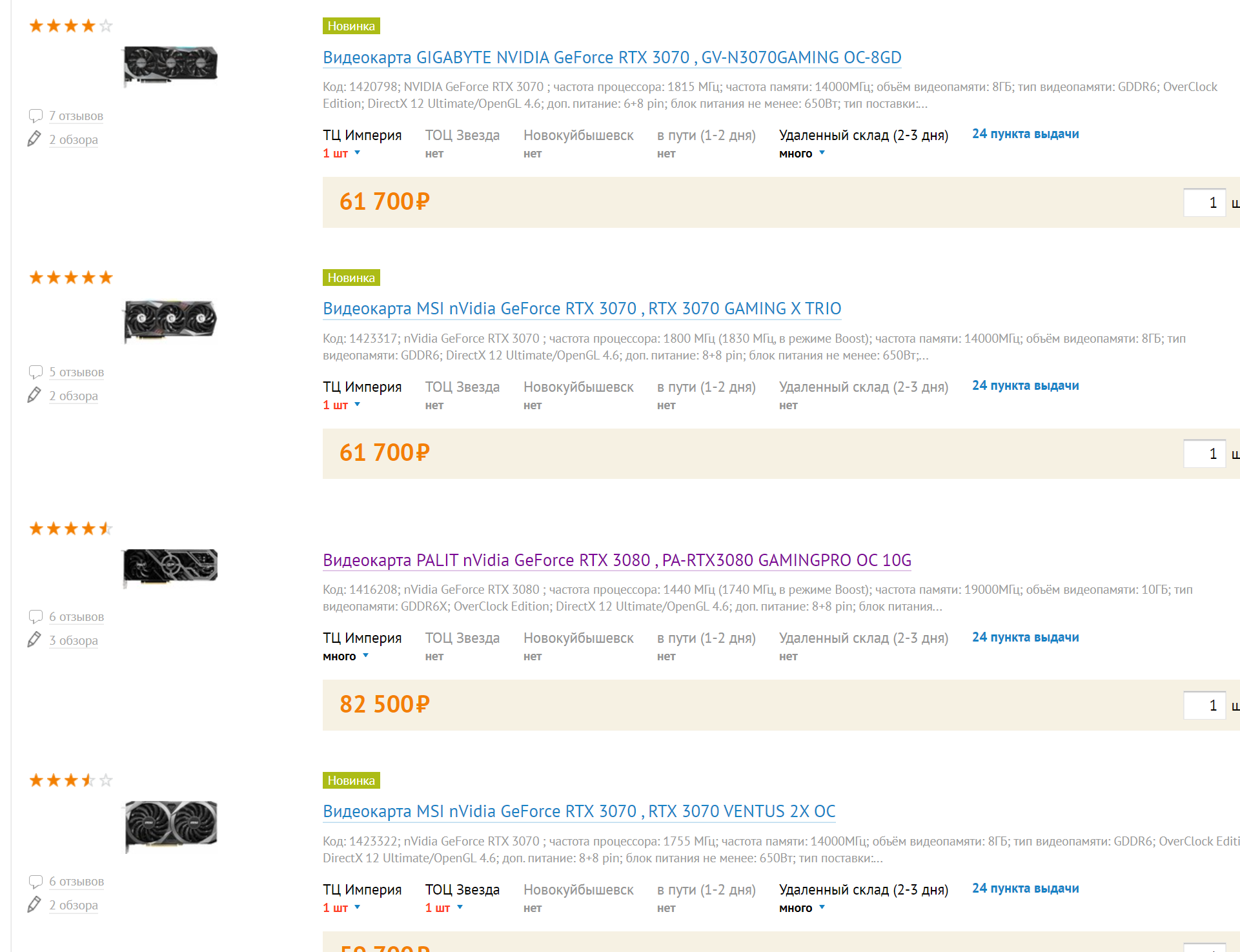Open 2 обзора for the GIGABYTE card

point(74,140)
